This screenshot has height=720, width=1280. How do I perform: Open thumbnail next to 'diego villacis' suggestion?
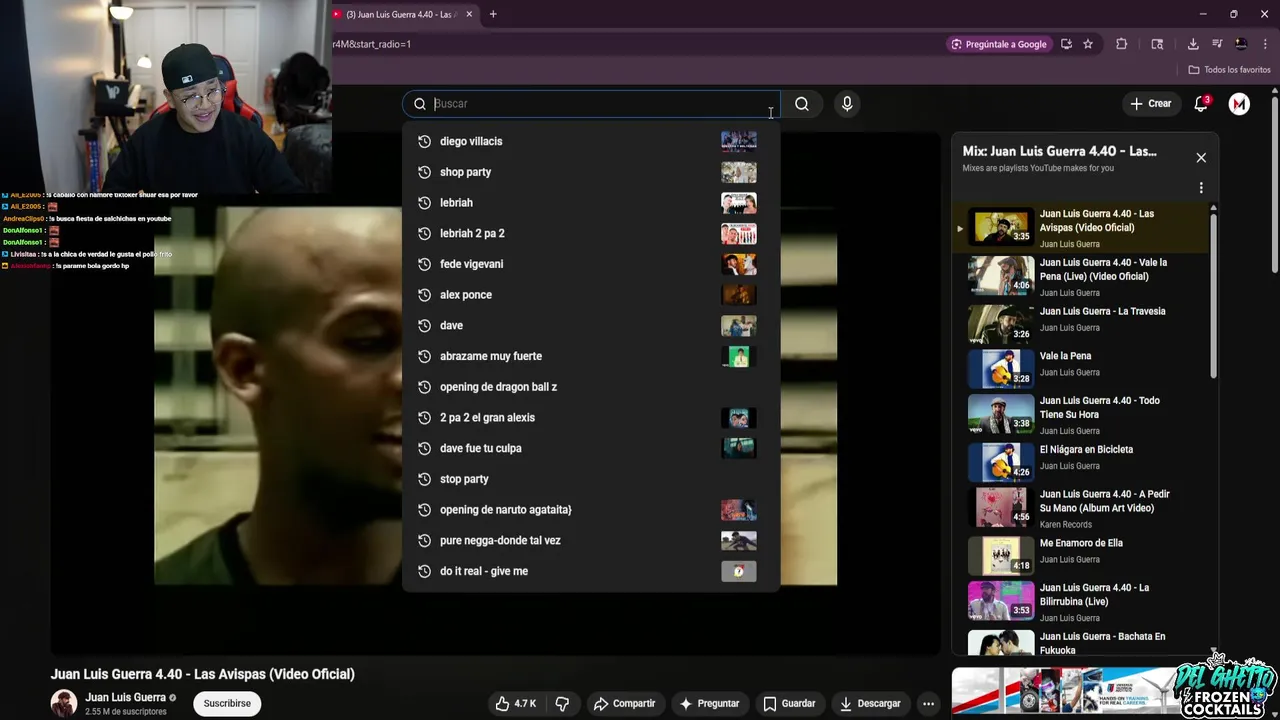pyautogui.click(x=739, y=141)
